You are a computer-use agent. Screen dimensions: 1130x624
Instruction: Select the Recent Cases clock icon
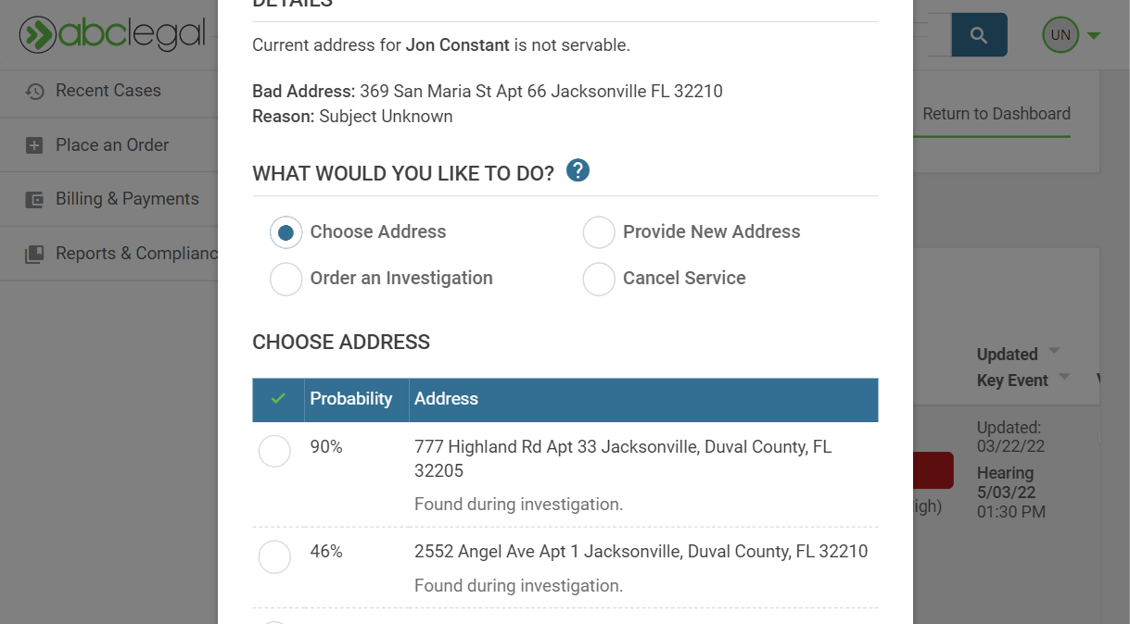(36, 90)
